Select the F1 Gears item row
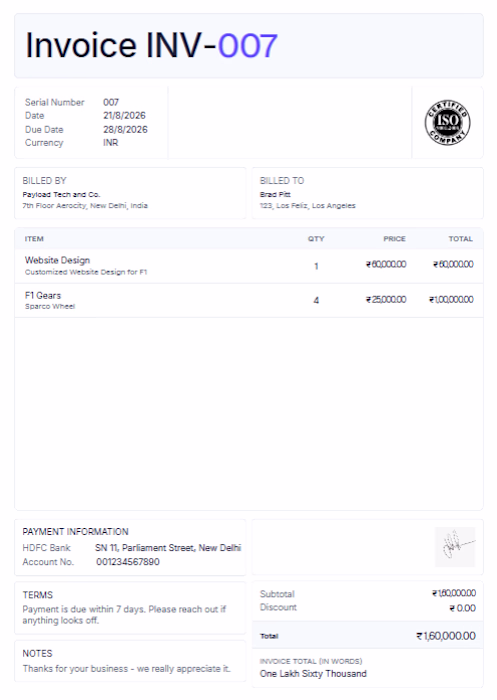 pos(249,300)
